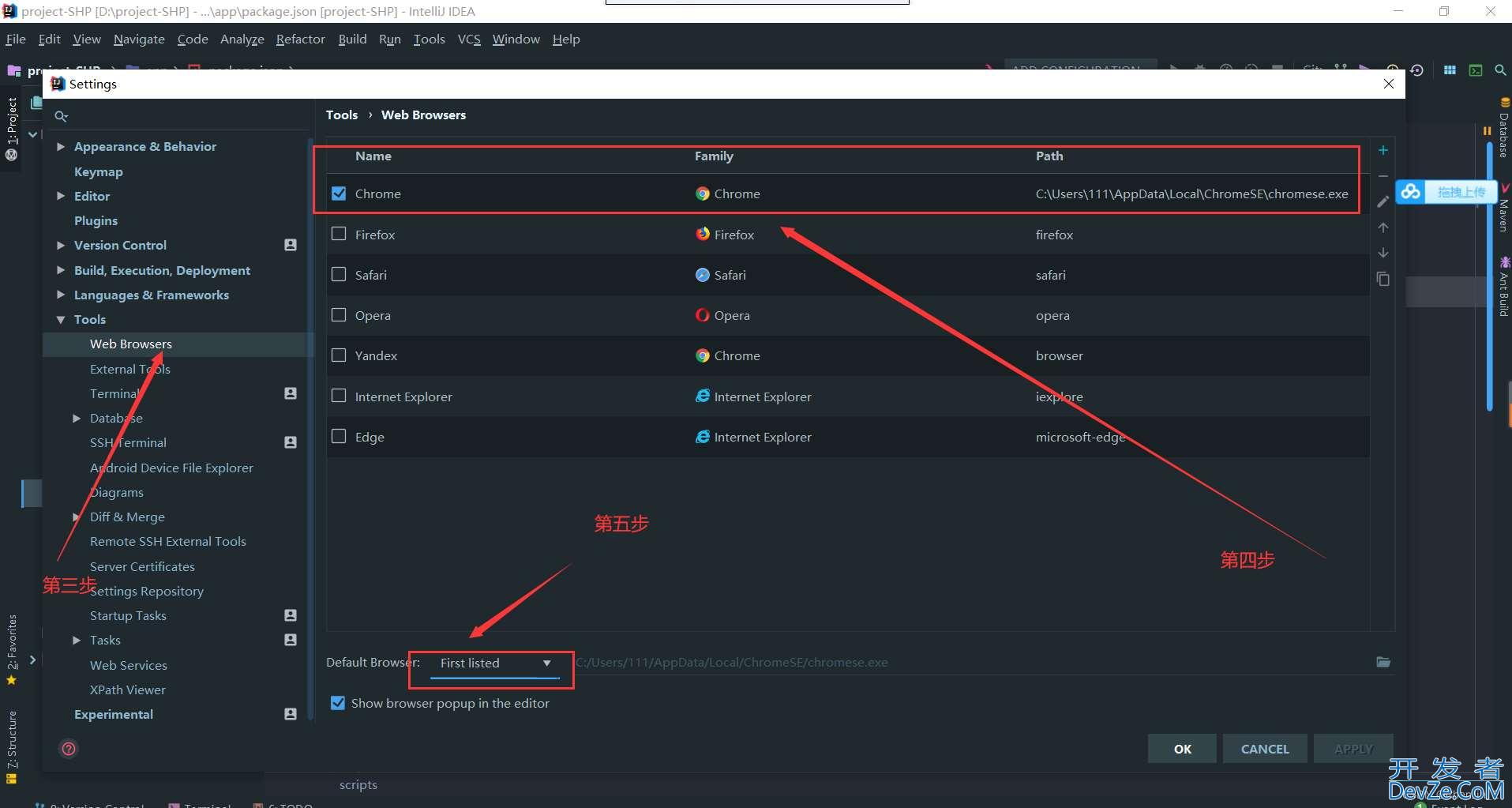Open External Tools settings page
1512x808 pixels.
[x=130, y=369]
